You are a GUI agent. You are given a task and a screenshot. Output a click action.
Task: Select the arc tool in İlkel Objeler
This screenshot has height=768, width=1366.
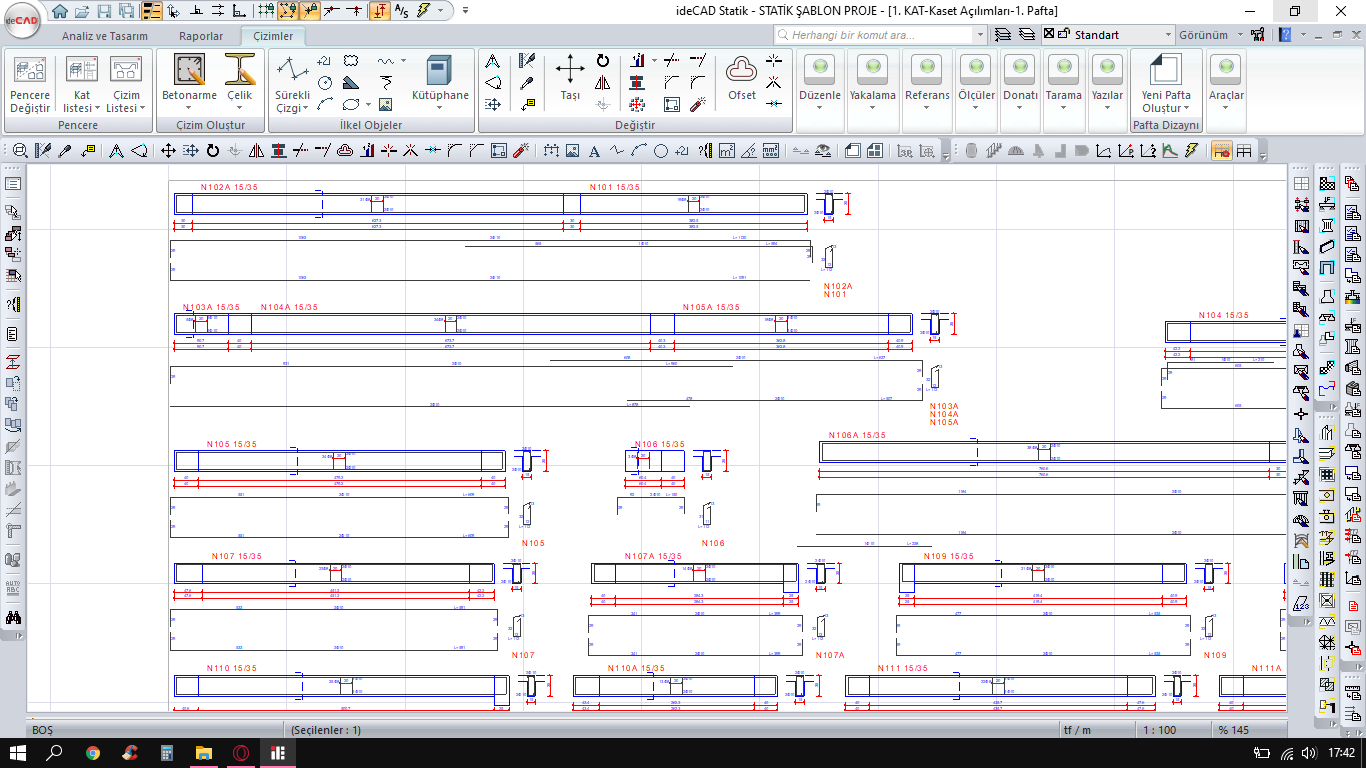click(324, 103)
